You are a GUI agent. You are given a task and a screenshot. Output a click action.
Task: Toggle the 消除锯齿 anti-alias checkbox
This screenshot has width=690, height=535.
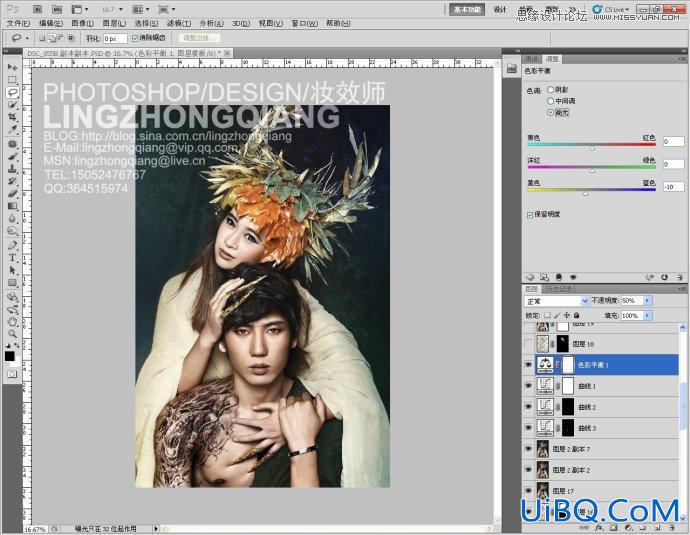(135, 39)
